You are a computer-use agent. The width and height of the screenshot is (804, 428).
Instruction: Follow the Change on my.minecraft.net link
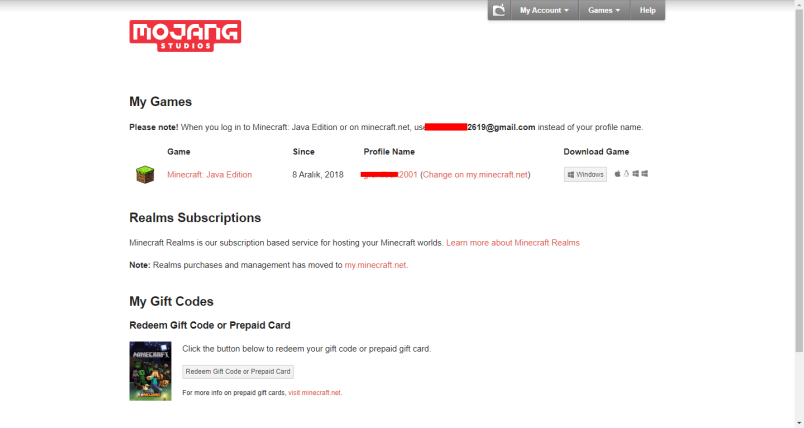[x=475, y=175]
